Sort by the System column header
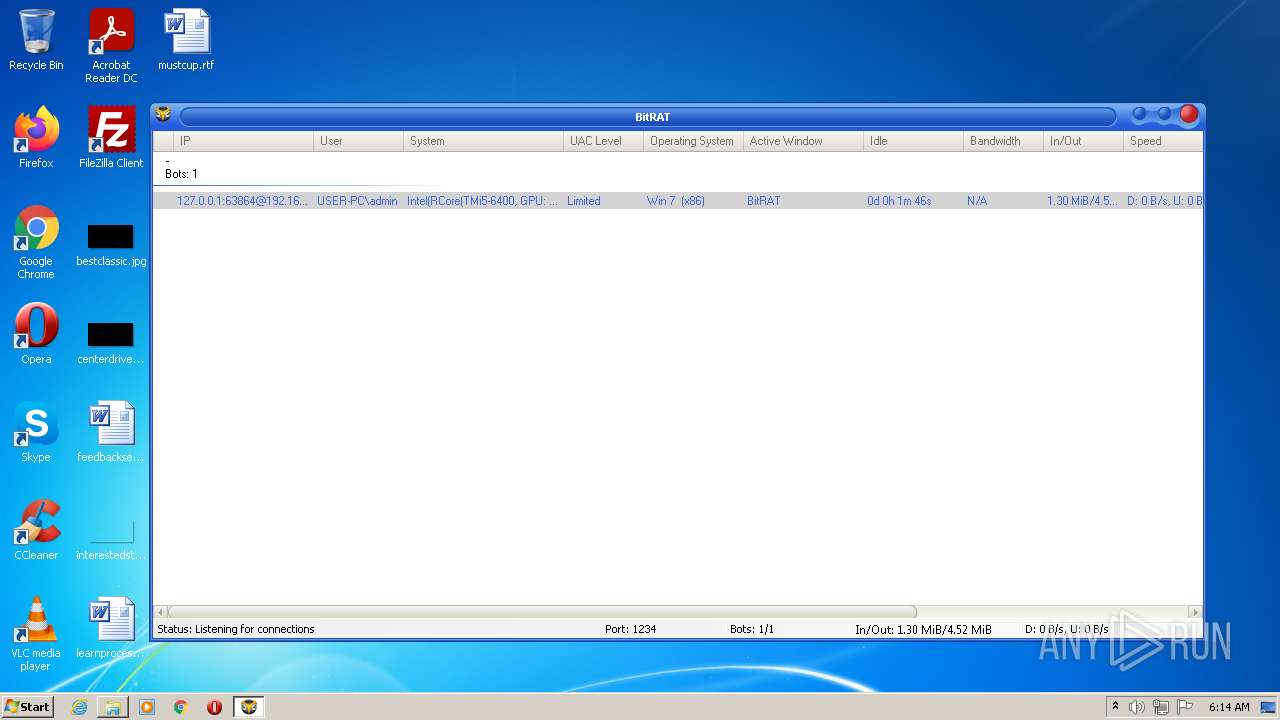 (x=483, y=141)
